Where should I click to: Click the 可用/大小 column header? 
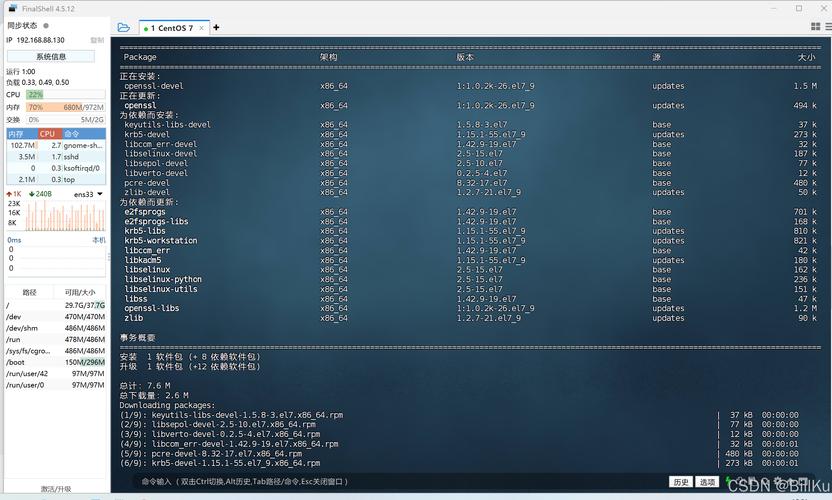coord(80,292)
